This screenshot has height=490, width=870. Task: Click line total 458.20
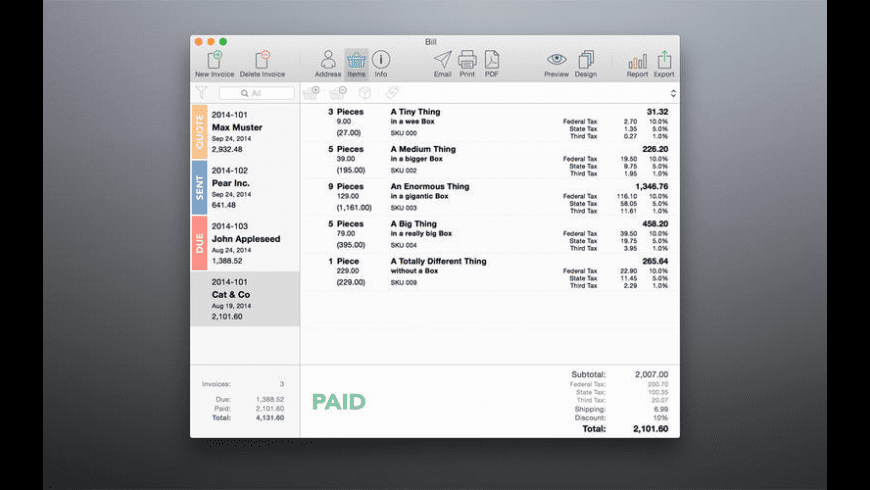click(655, 224)
